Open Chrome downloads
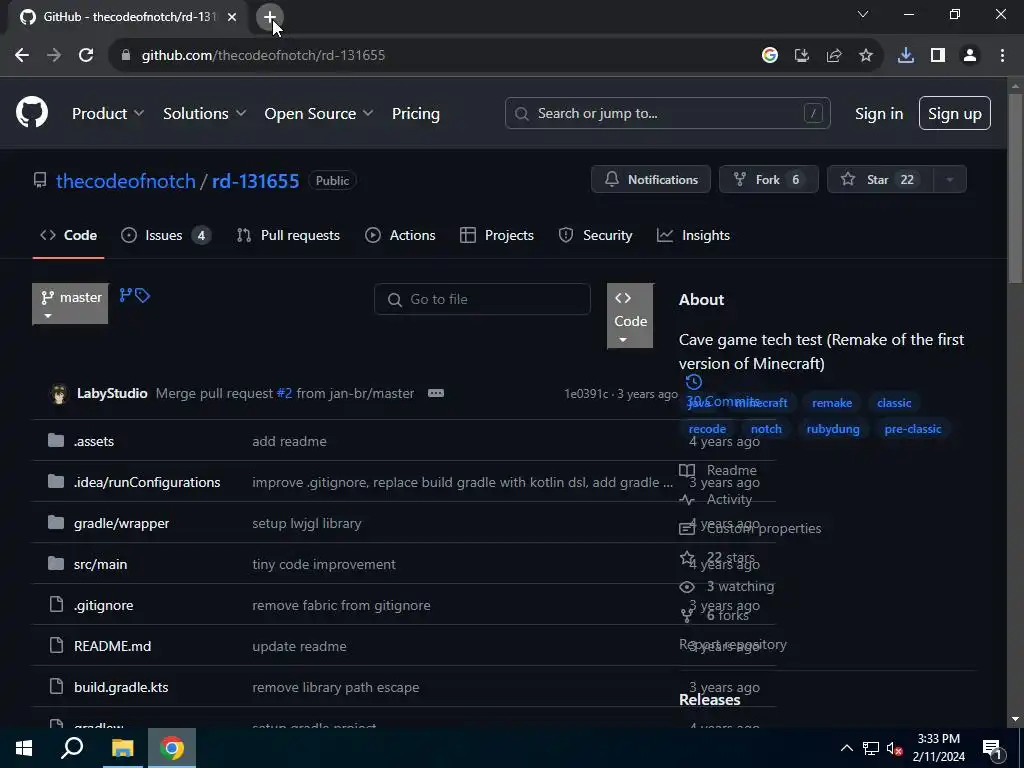The height and width of the screenshot is (768, 1024). point(906,56)
